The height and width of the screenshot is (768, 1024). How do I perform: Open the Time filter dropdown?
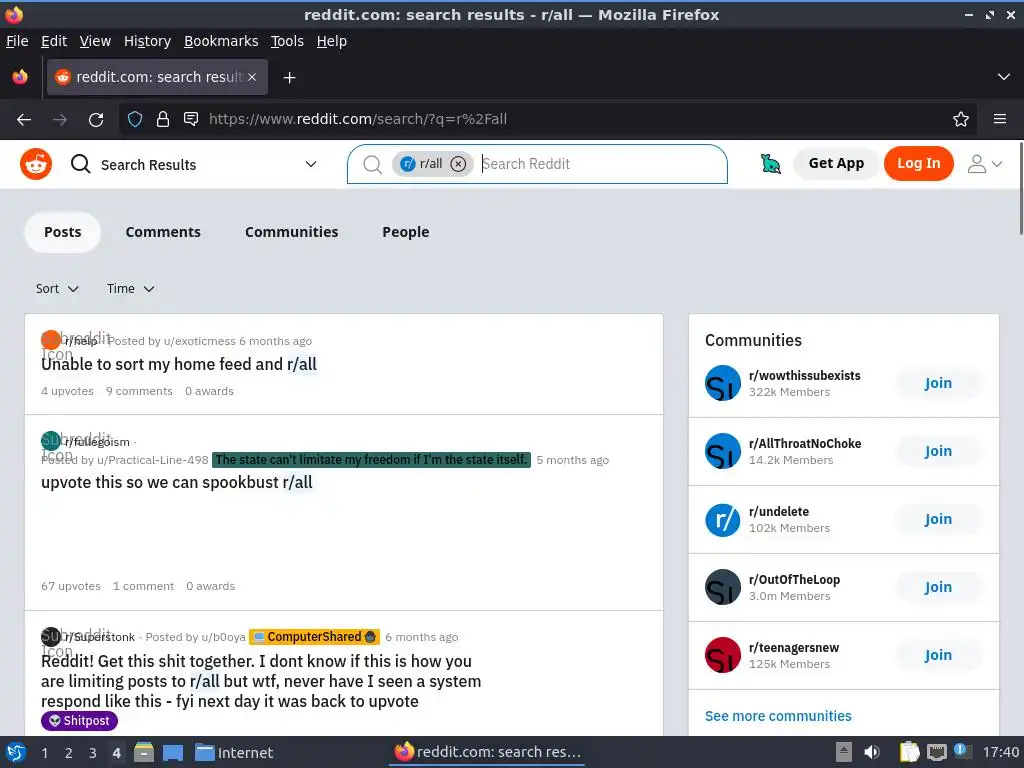click(x=131, y=289)
